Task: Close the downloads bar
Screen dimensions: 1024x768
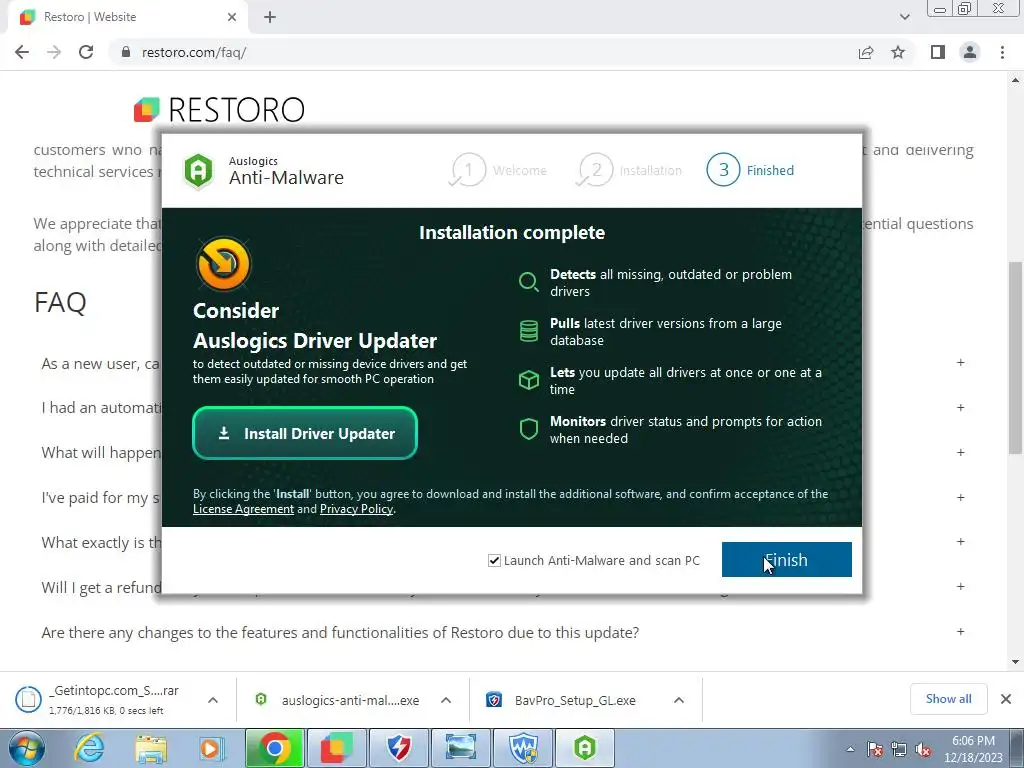Action: (x=1006, y=699)
